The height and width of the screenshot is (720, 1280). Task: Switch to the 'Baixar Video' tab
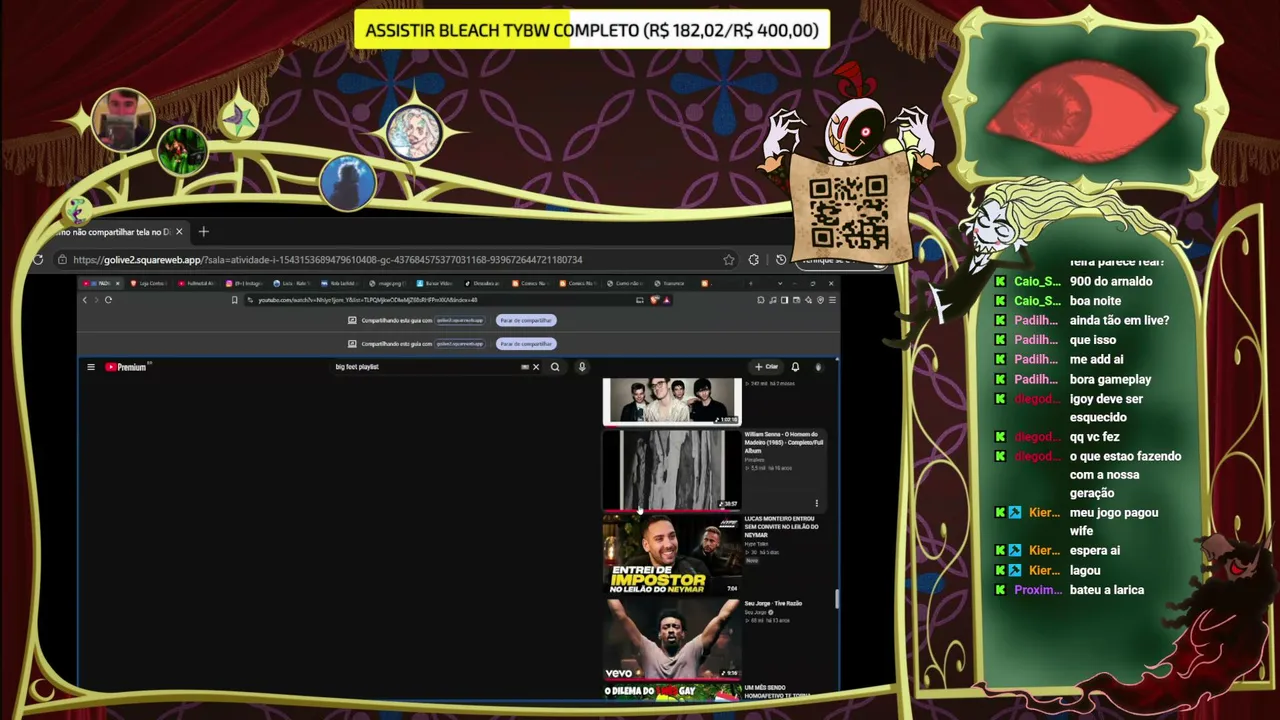tap(437, 284)
